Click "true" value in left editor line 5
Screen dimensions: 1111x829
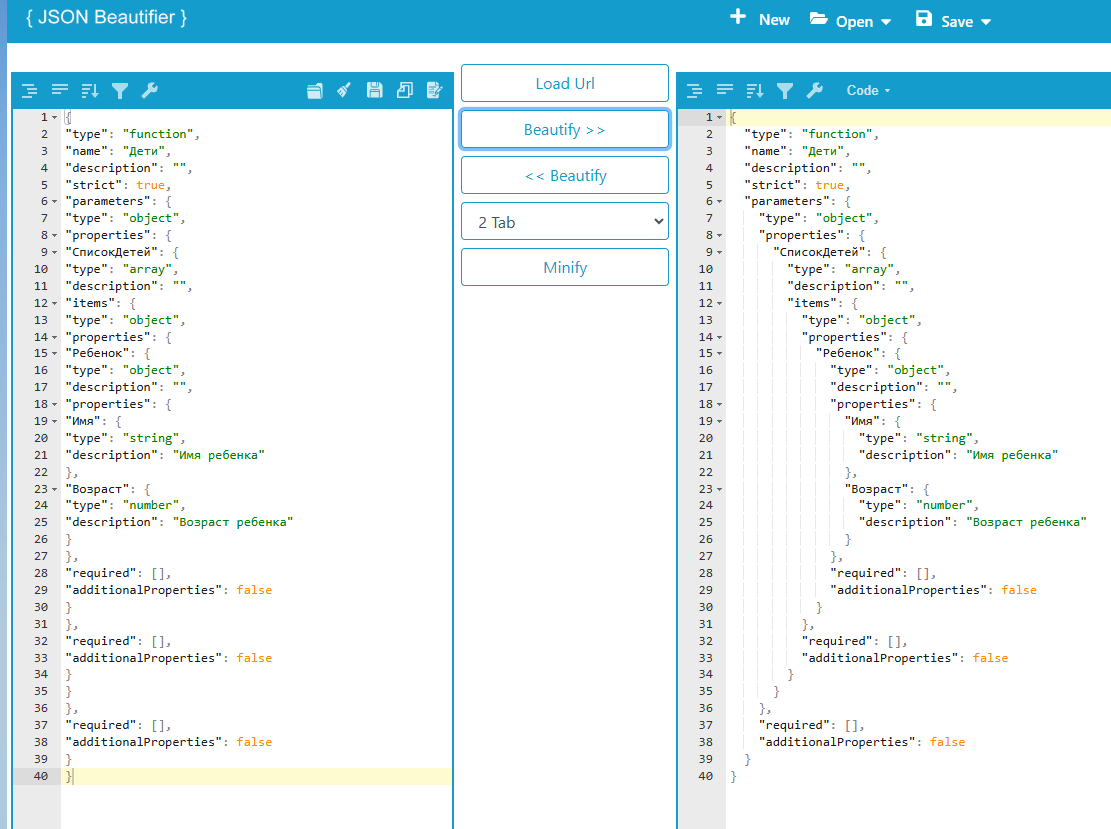tap(150, 185)
